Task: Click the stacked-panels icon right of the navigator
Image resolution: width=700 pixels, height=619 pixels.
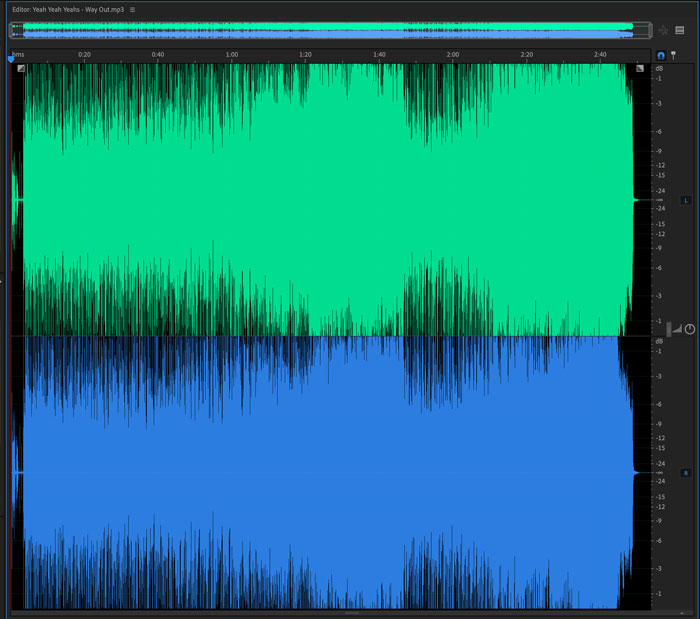Action: pos(679,30)
